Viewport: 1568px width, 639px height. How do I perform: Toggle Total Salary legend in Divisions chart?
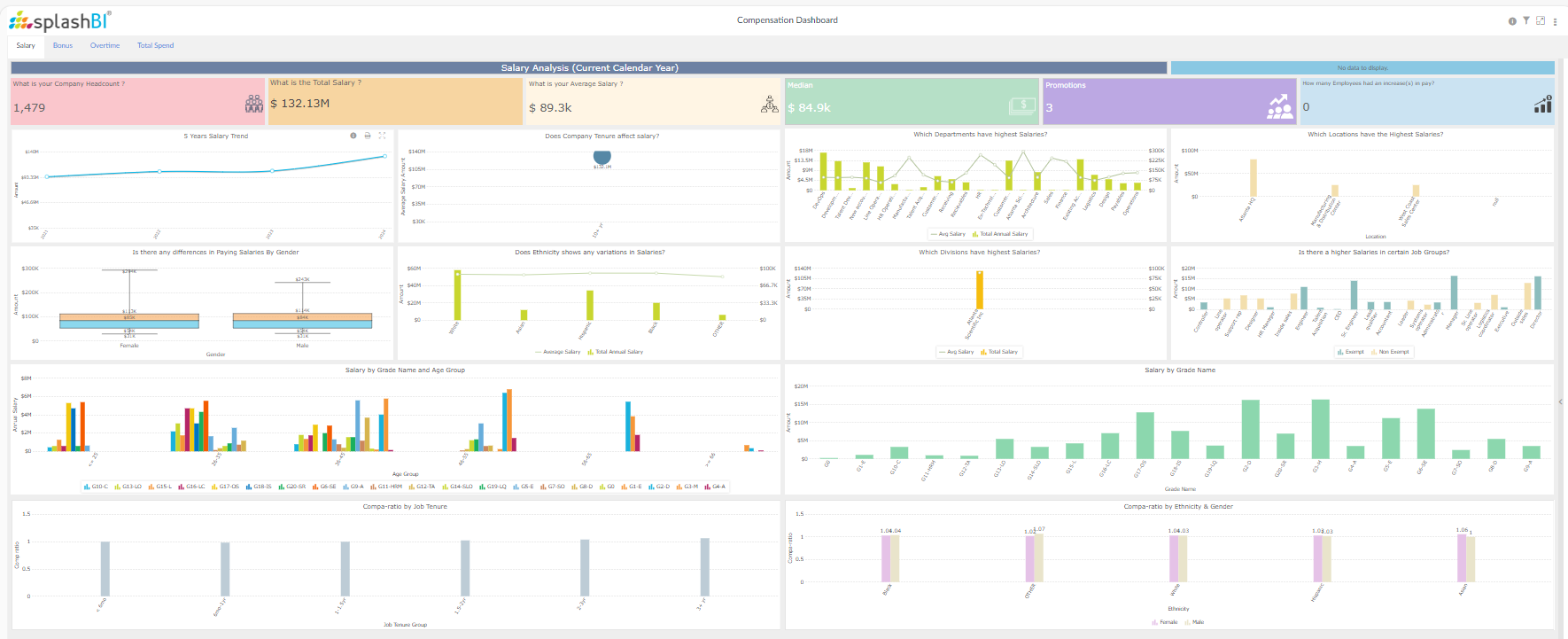[x=1002, y=352]
